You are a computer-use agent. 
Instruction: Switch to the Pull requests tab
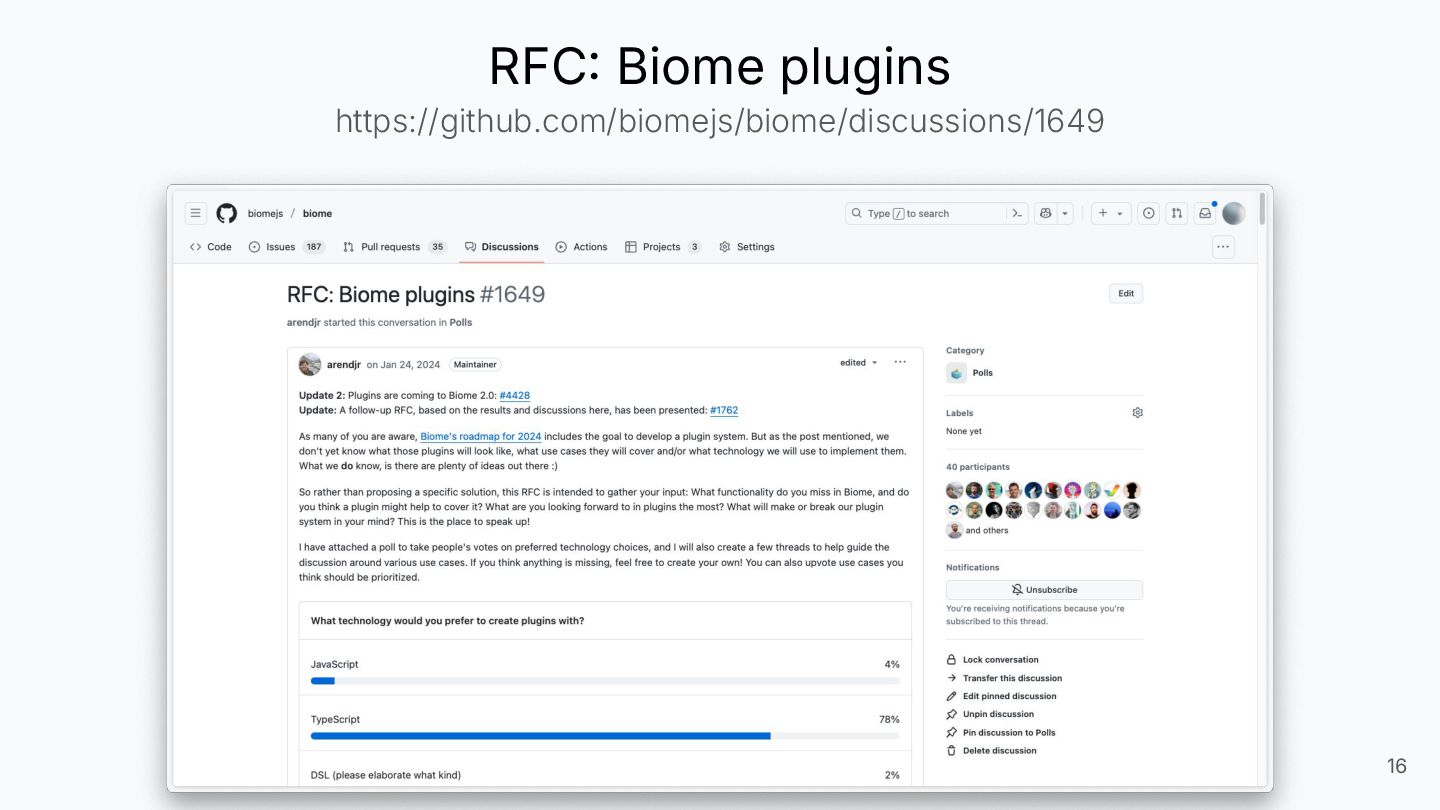coord(394,247)
